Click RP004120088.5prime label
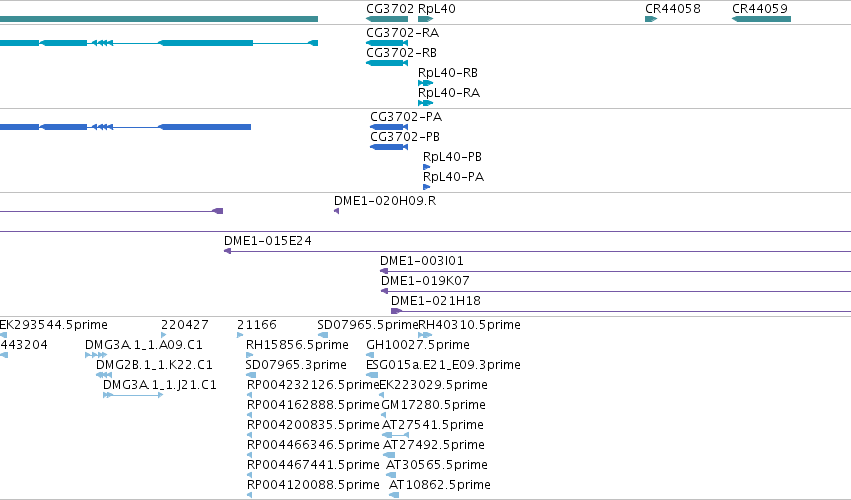This screenshot has height=500, width=851. coord(313,485)
